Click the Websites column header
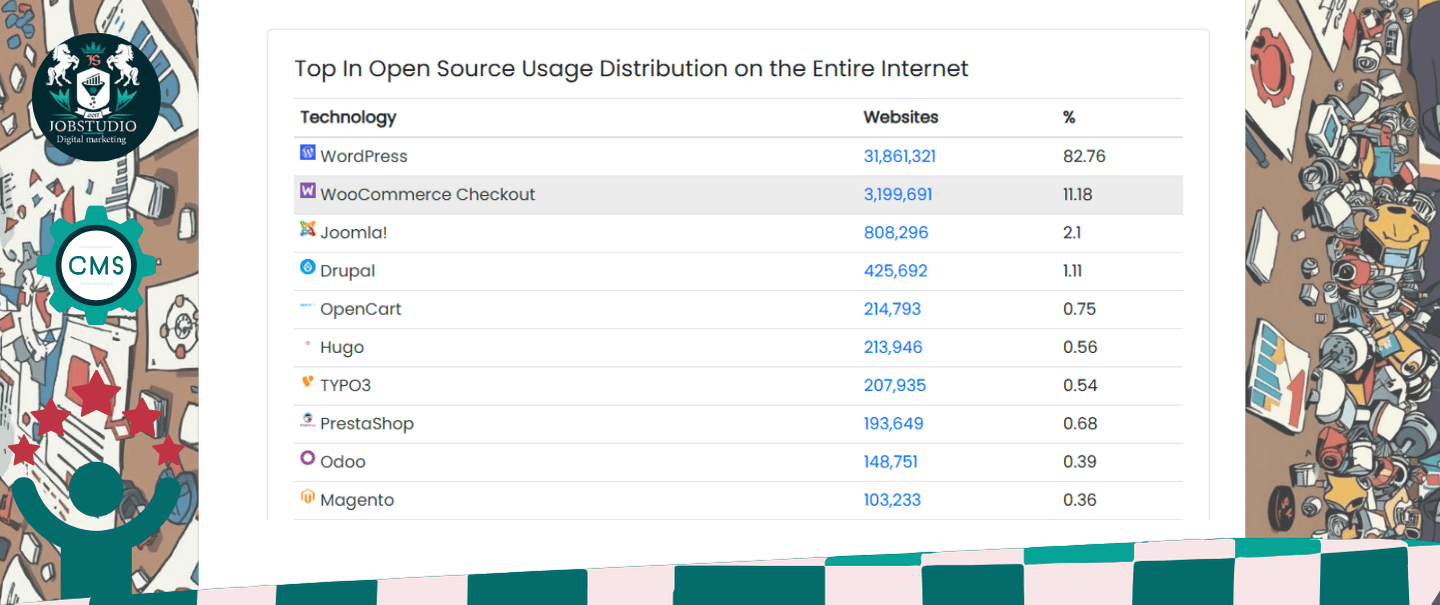 click(901, 117)
